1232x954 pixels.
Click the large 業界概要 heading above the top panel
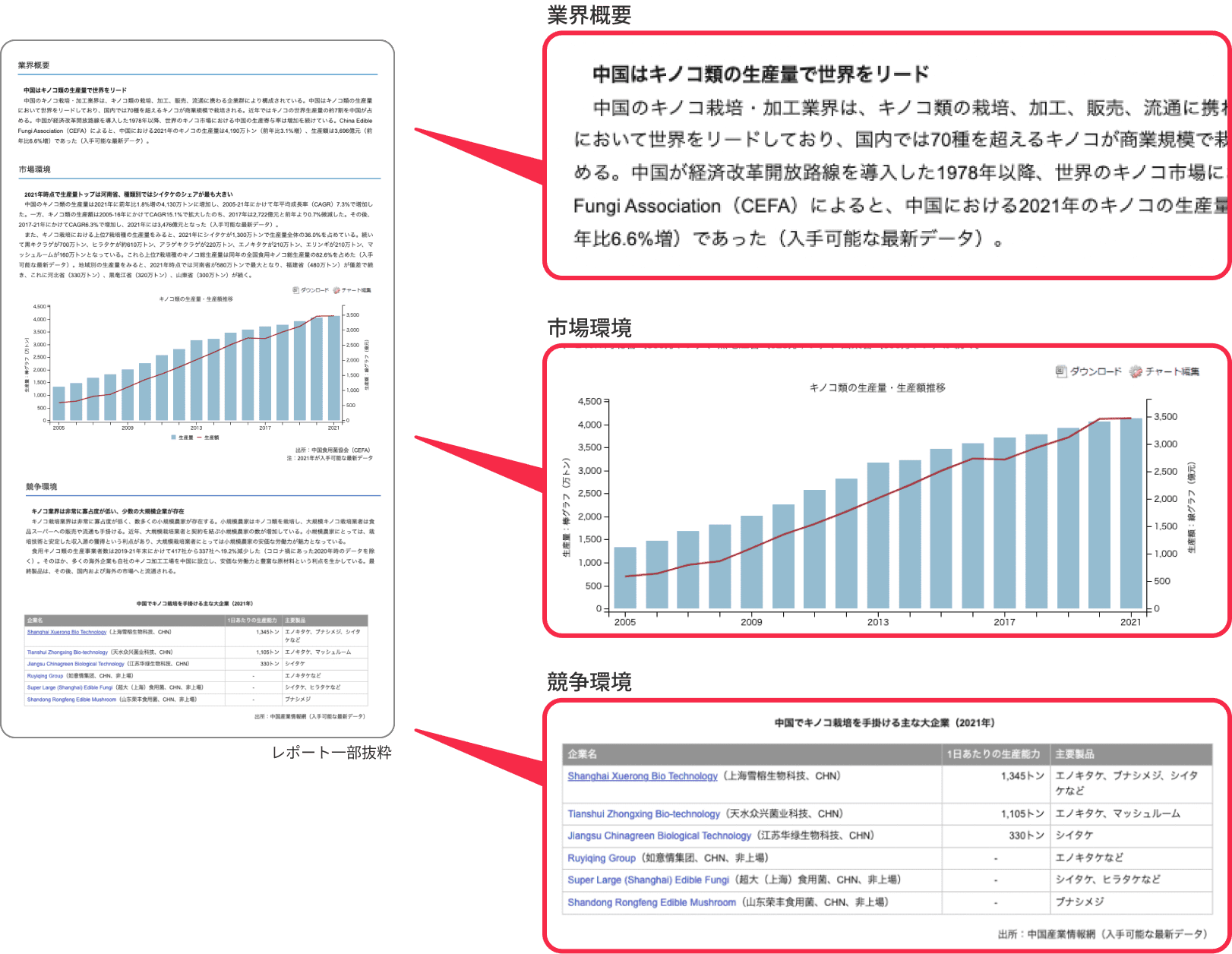point(589,14)
